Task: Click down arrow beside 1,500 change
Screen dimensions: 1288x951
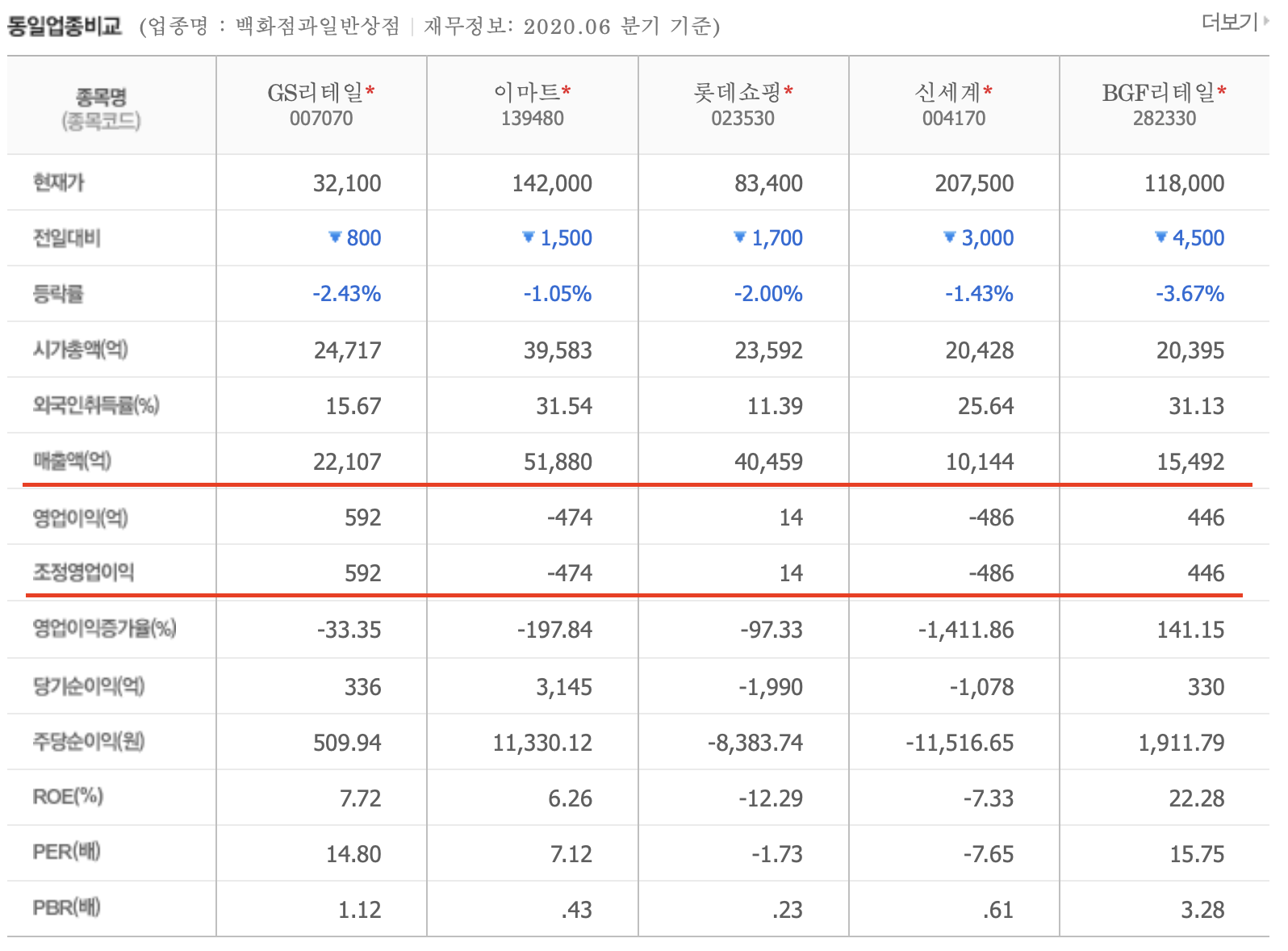Action: pyautogui.click(x=529, y=237)
